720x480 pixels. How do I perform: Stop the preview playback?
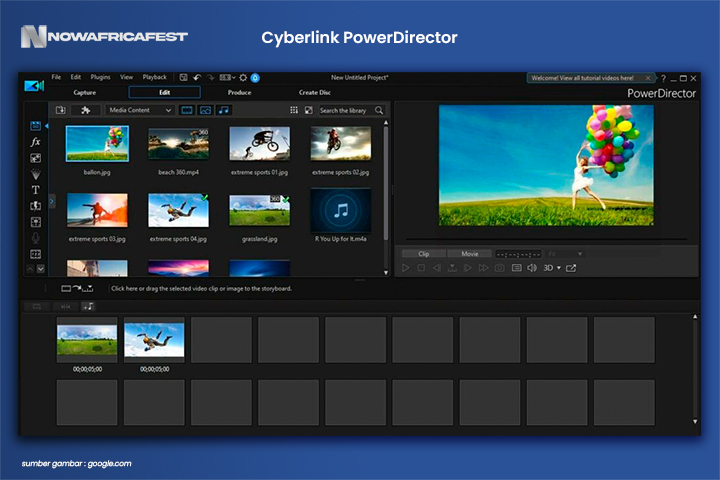pos(421,268)
